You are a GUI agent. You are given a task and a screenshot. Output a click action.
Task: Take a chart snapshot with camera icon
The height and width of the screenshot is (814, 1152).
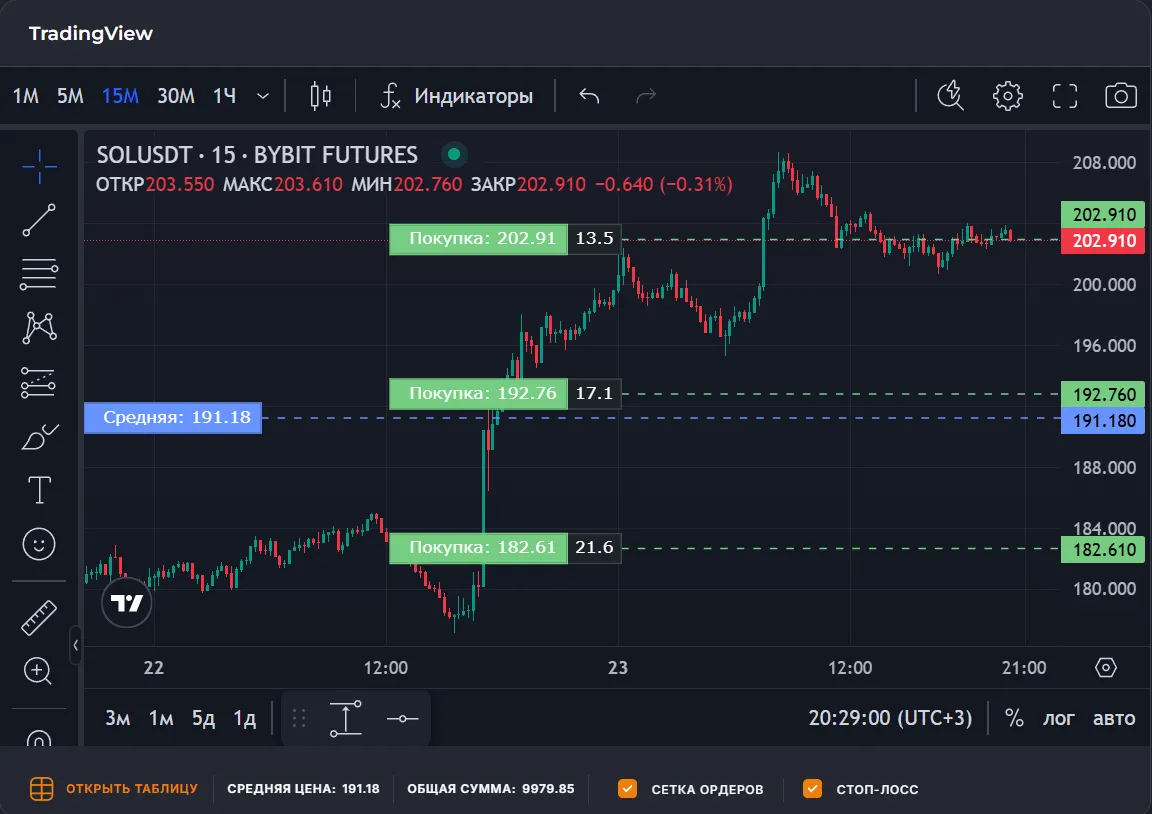click(1121, 96)
